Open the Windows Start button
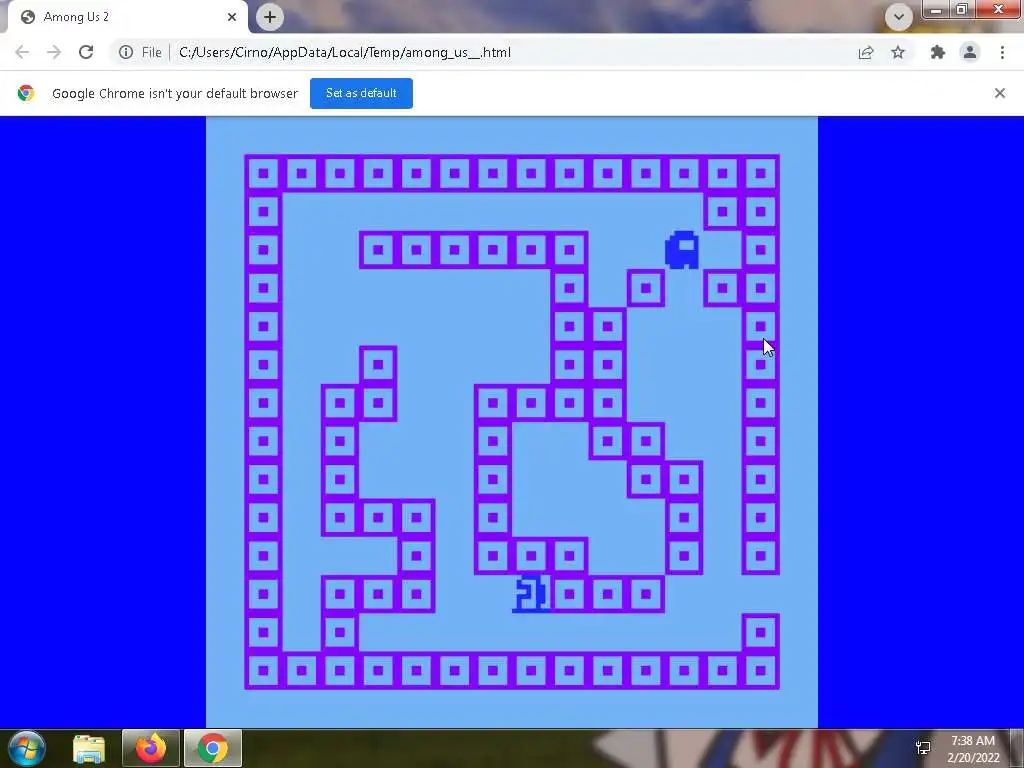This screenshot has height=768, width=1024. pyautogui.click(x=27, y=748)
